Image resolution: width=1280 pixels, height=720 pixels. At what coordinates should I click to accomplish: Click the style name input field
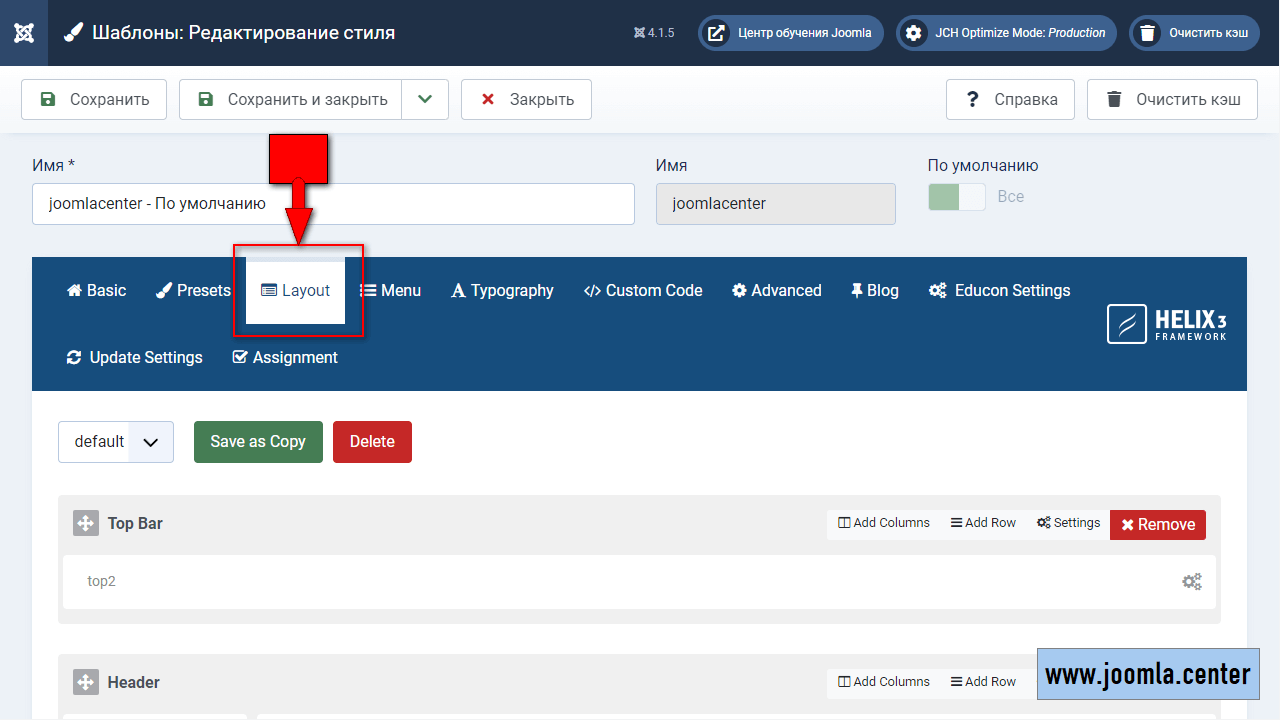pos(333,204)
